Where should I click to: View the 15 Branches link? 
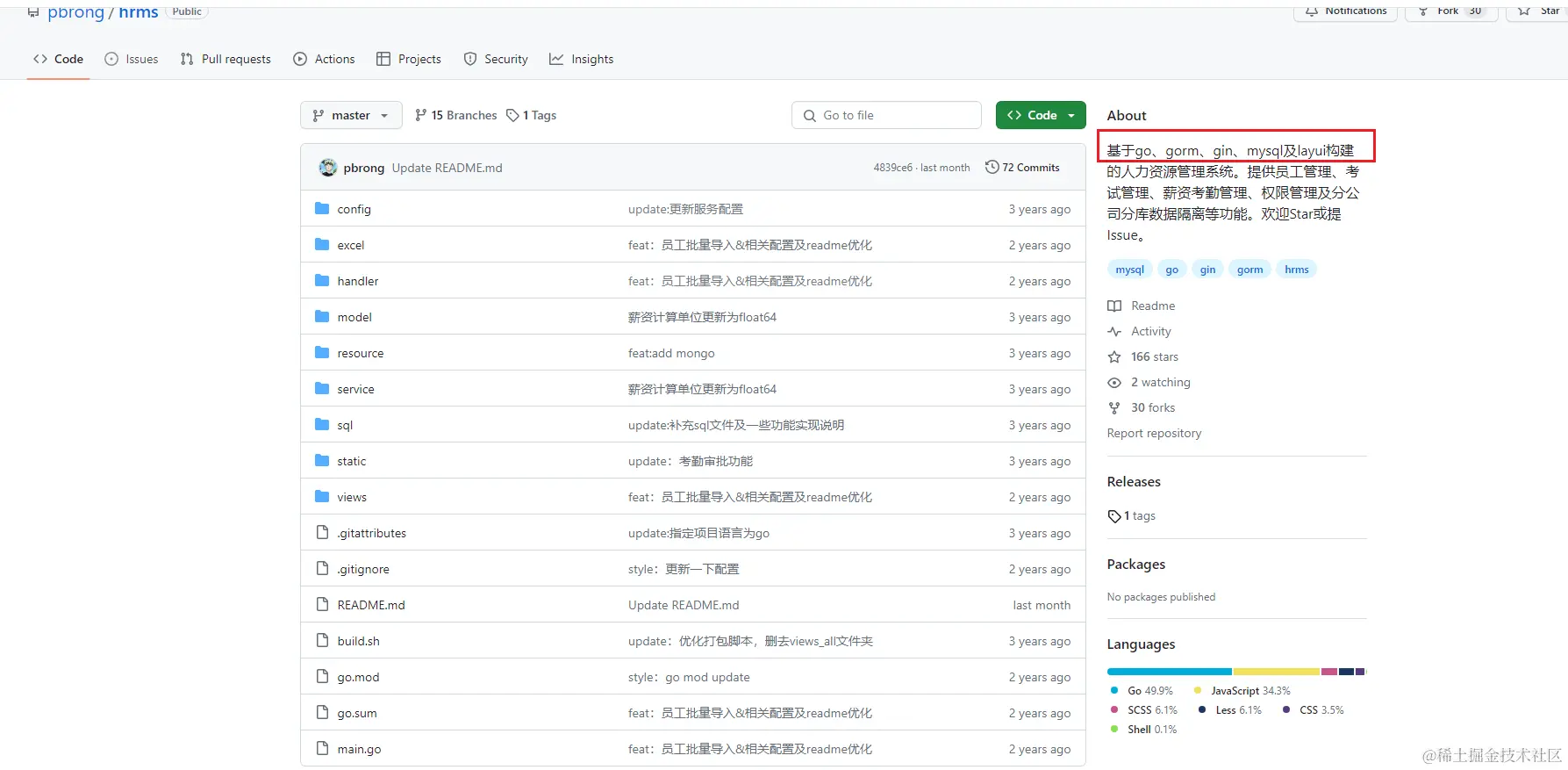tap(455, 115)
